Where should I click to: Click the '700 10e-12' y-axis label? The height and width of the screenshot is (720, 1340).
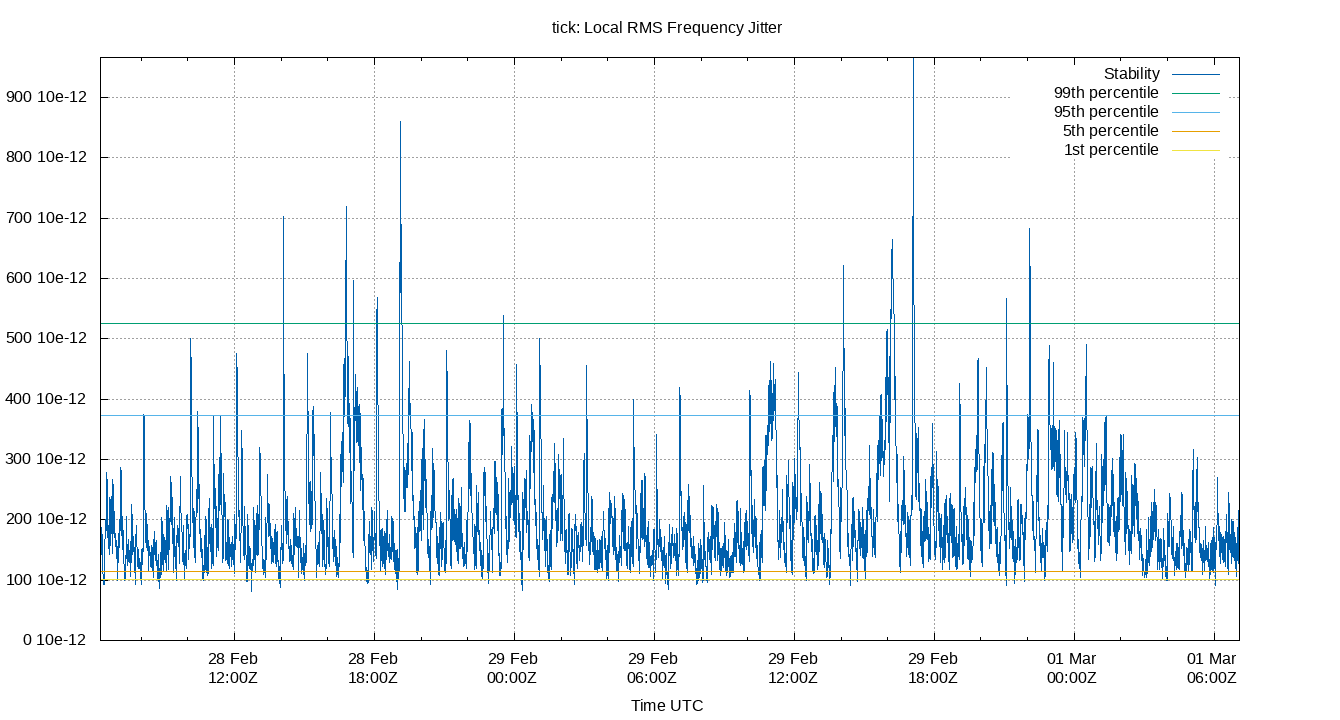(46, 218)
